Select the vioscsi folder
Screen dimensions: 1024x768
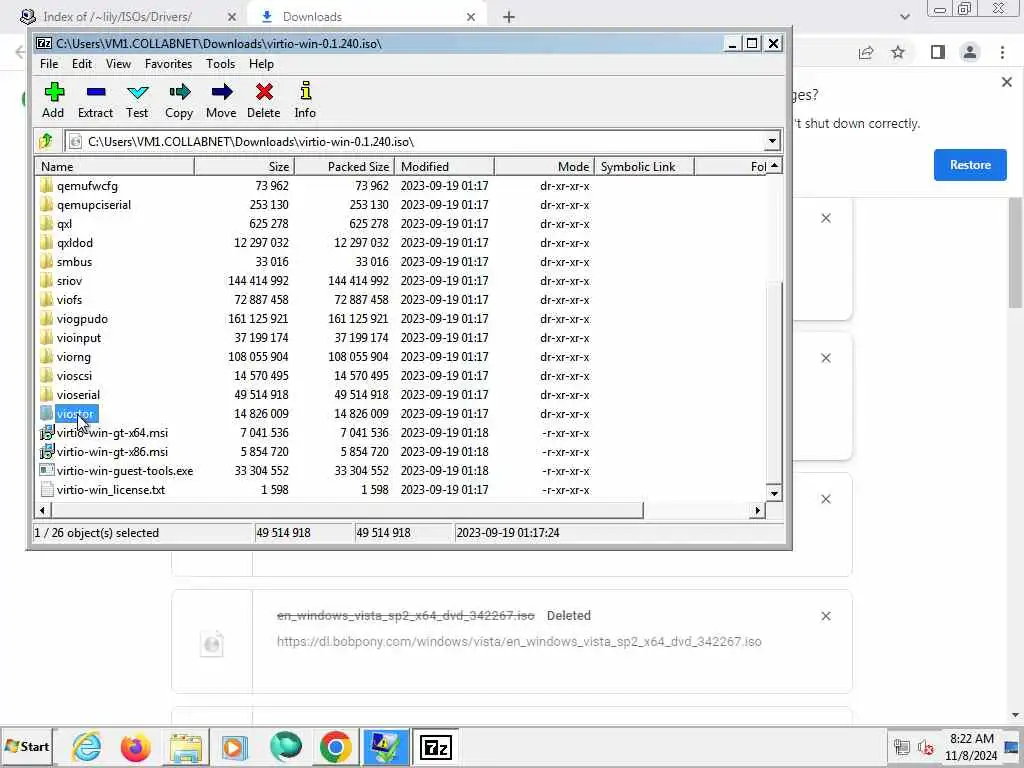[74, 376]
